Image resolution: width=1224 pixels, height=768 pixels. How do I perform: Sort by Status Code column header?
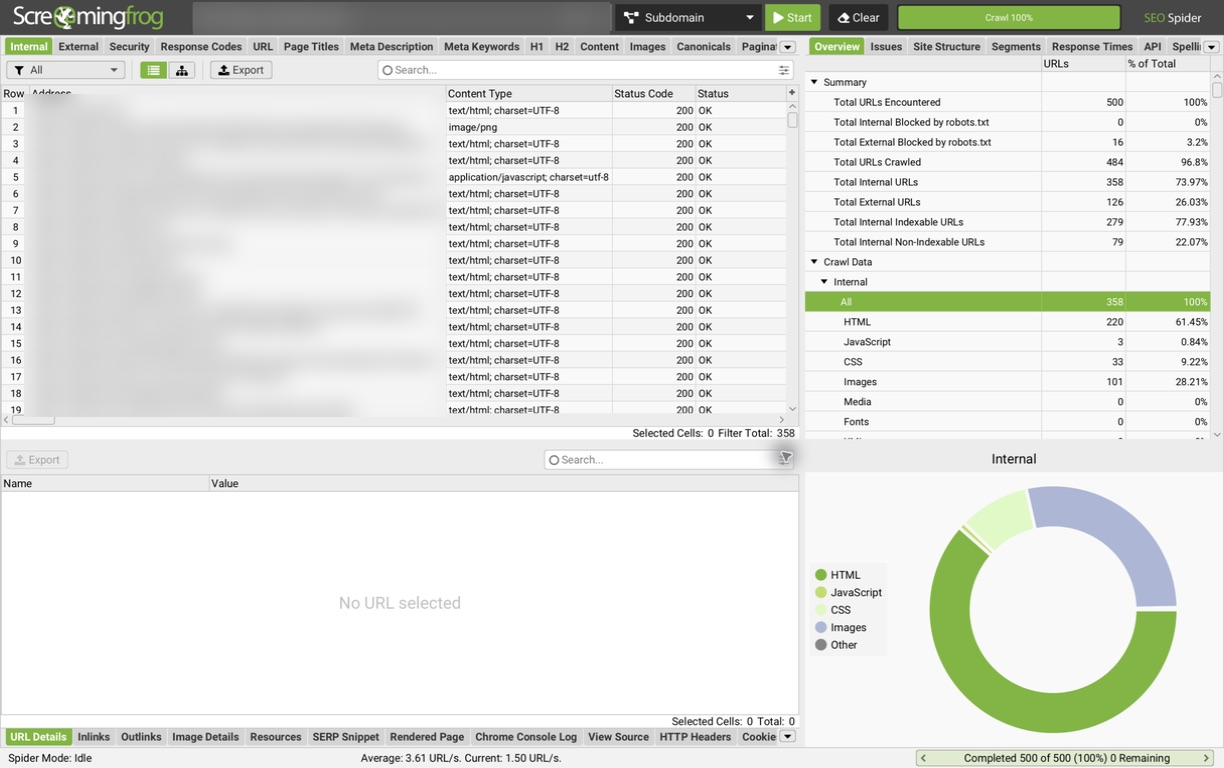(x=654, y=93)
